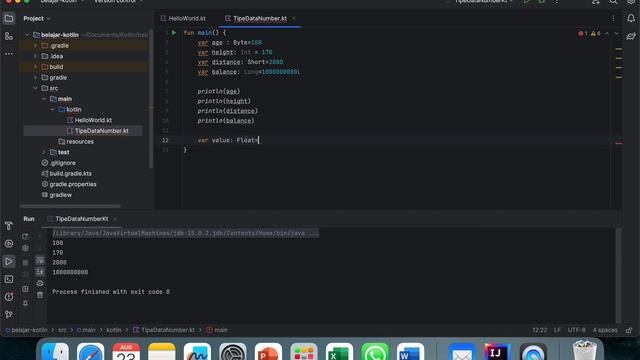
Task: Click the 4 spaces indent widget
Action: coord(605,330)
